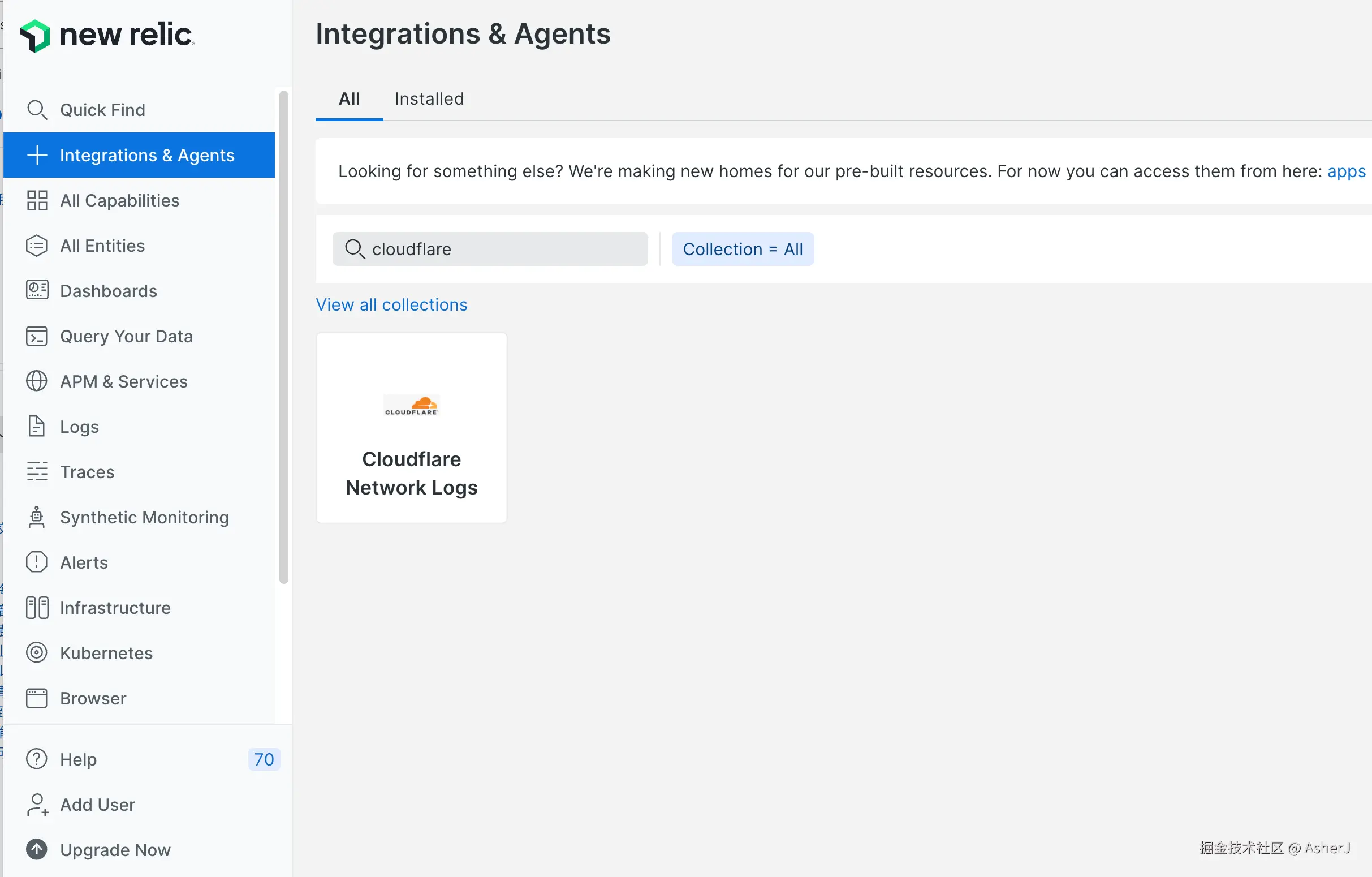Open the Dashboards sidebar icon
This screenshot has height=877, width=1372.
pos(37,290)
